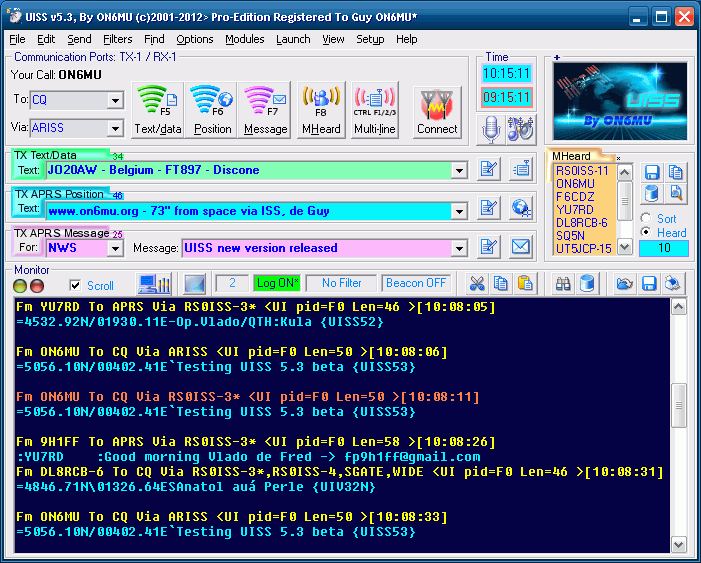Expand the For: NWS dropdown
701x563 pixels.
[115, 248]
